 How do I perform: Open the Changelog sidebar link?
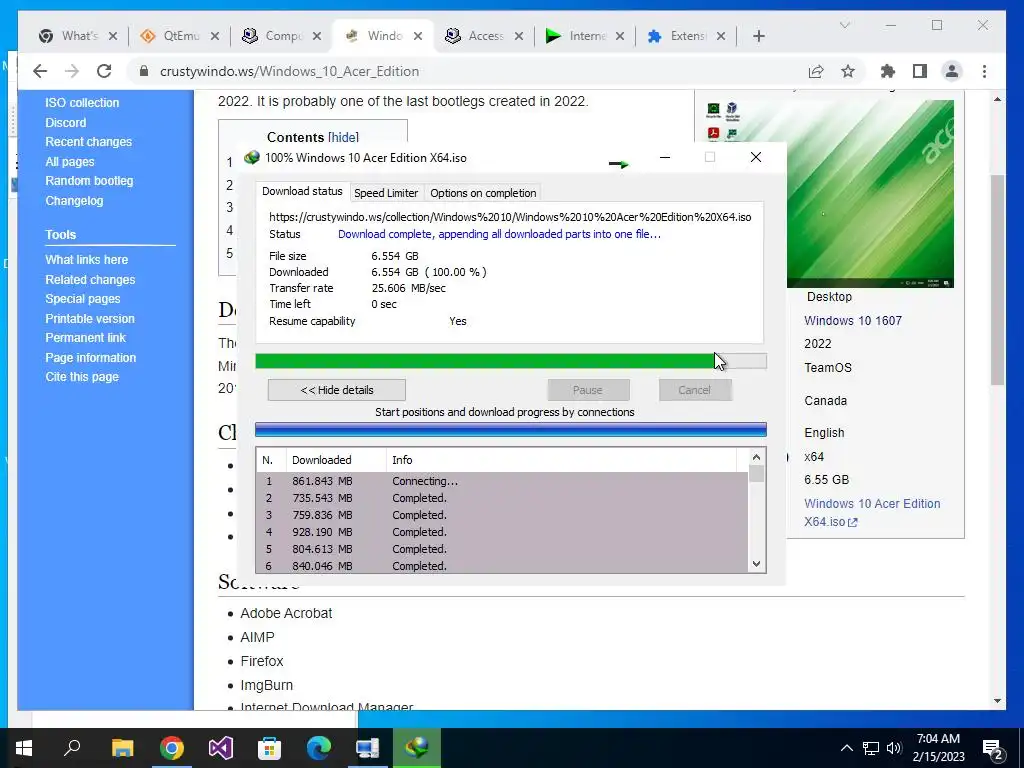[74, 200]
